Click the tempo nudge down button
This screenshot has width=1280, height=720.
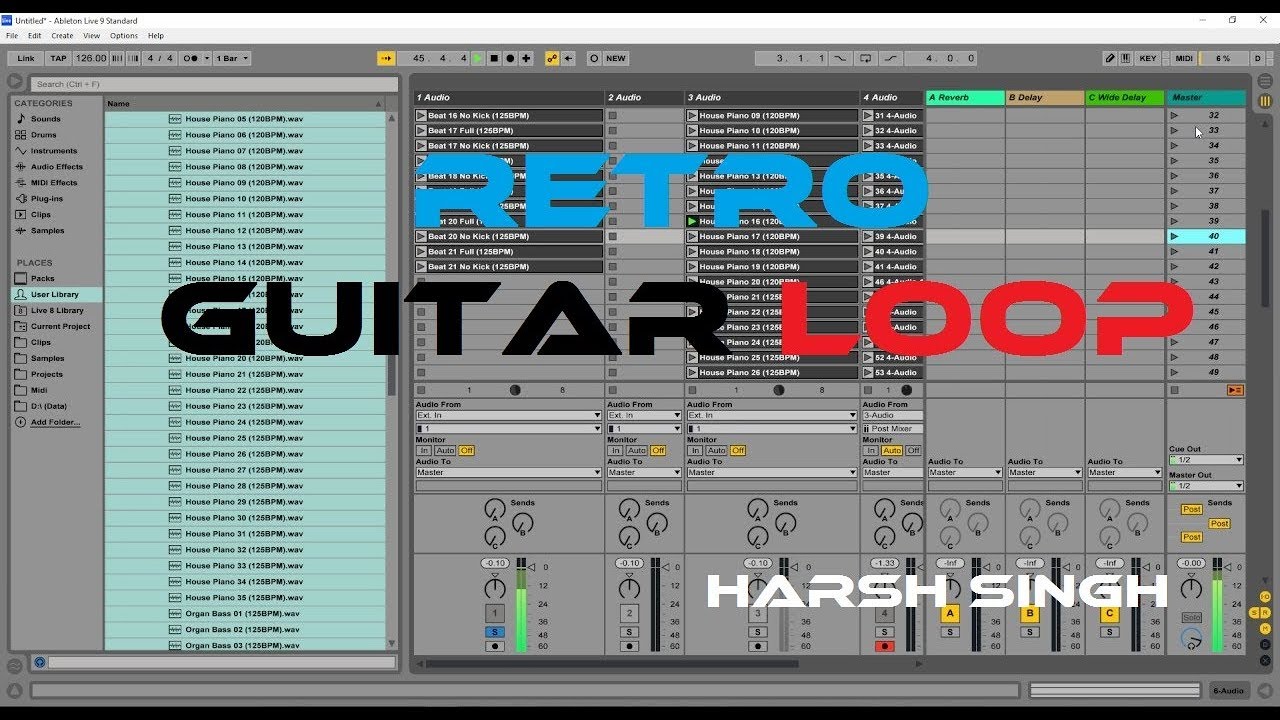[118, 58]
